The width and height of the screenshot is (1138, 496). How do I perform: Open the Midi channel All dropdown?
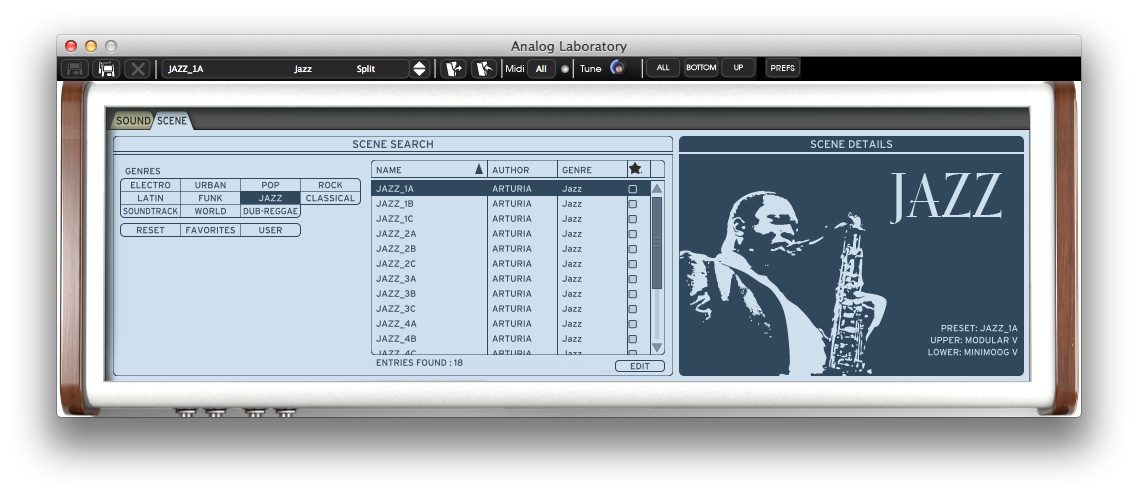pos(541,69)
